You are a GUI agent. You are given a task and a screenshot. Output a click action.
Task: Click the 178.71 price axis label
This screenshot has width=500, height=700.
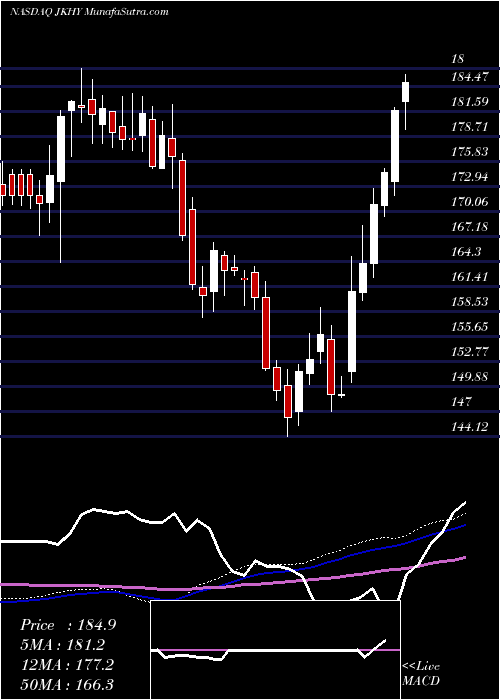click(x=469, y=127)
